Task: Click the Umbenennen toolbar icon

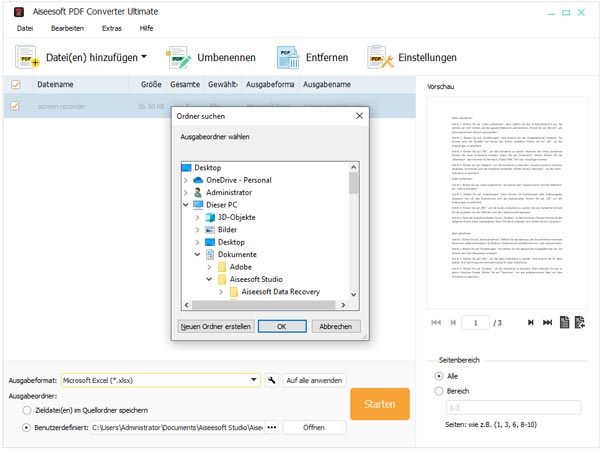Action: tap(180, 58)
